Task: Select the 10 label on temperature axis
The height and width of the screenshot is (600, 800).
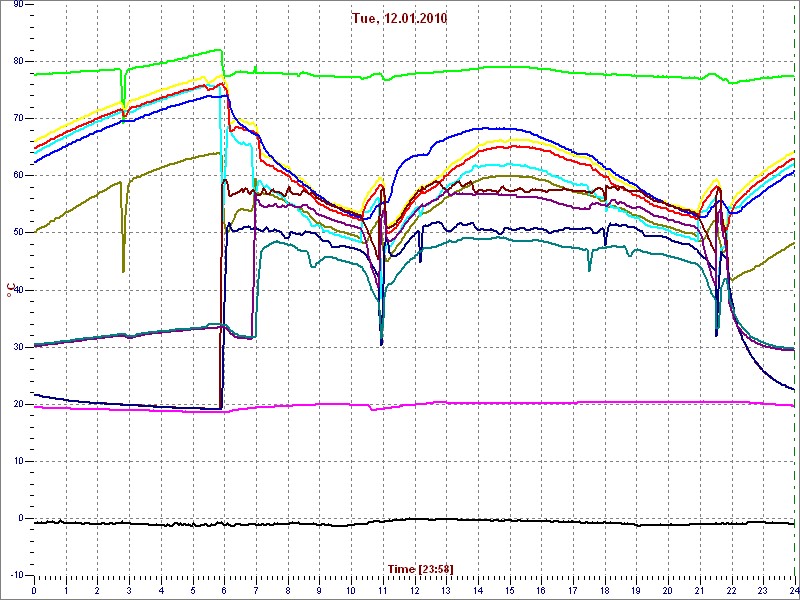Action: click(x=16, y=461)
